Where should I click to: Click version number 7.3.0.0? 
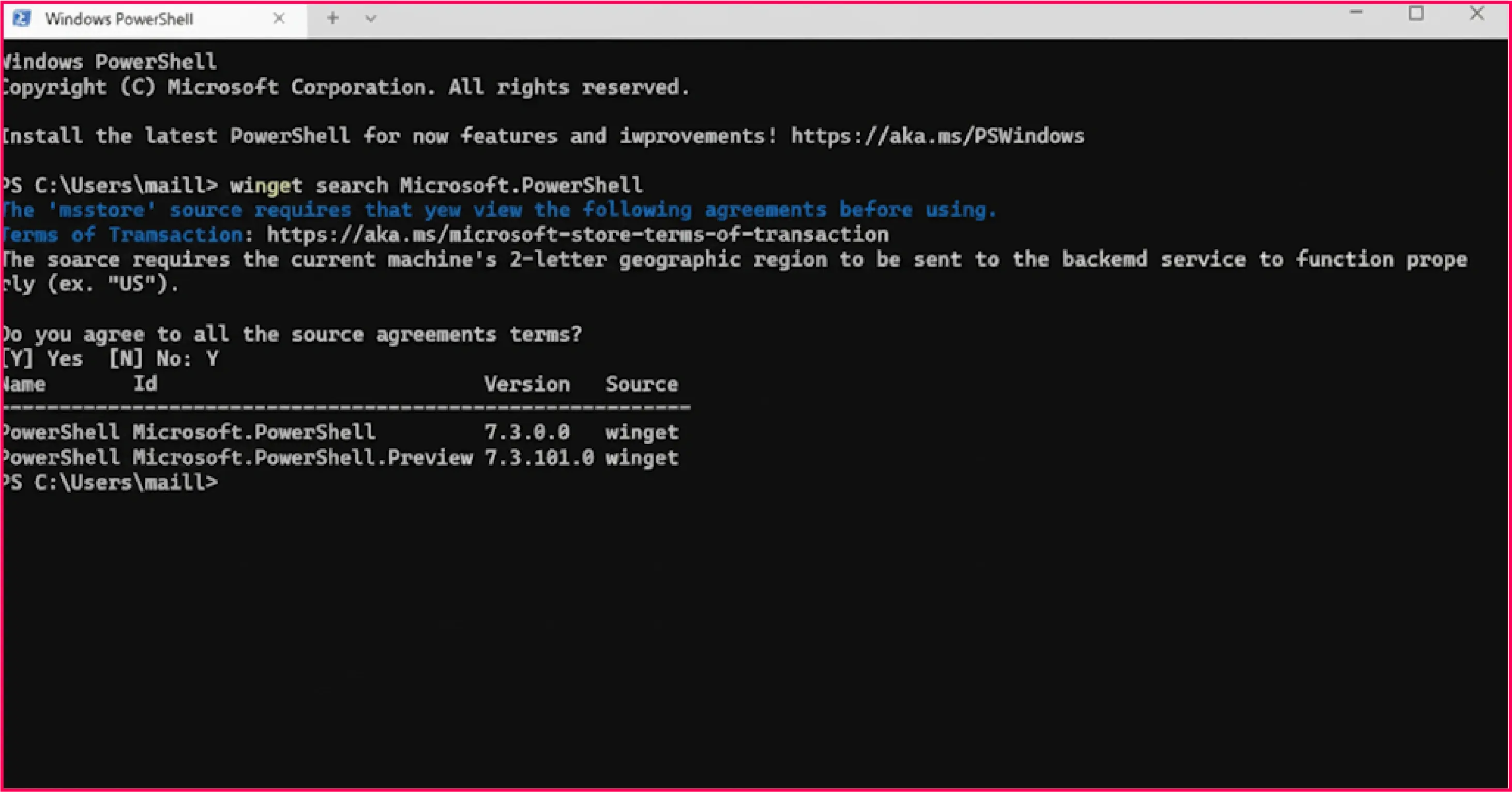526,432
